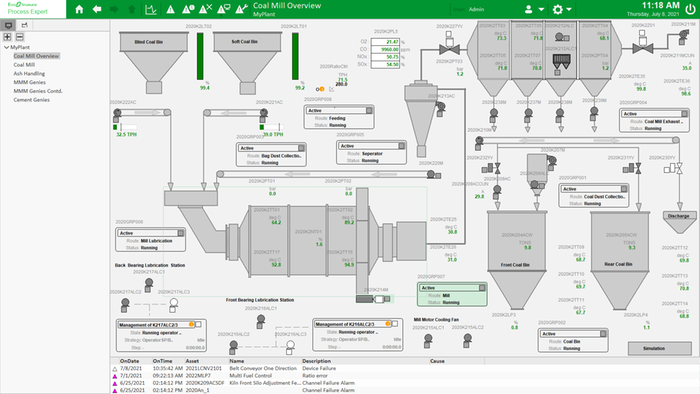Collapse the MyPlant tree node
This screenshot has width=700, height=394.
tap(6, 47)
